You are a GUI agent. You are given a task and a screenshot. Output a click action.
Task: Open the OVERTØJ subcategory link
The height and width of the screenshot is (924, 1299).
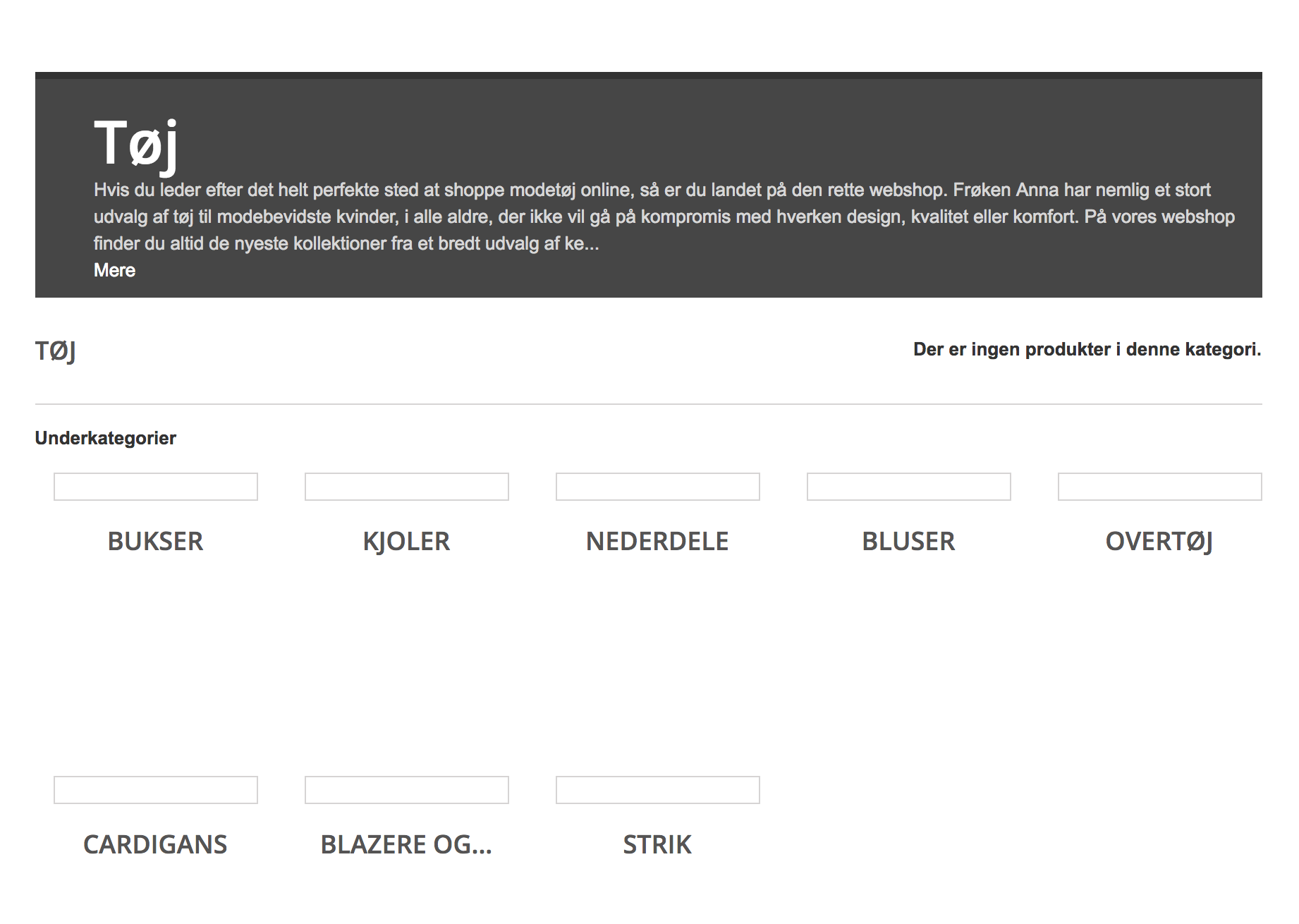click(x=1159, y=541)
